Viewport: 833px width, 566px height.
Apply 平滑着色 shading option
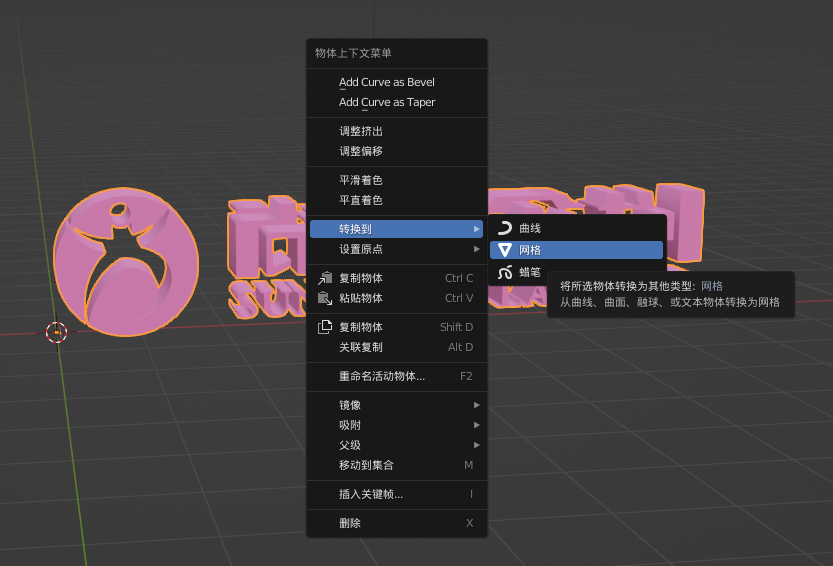click(361, 180)
